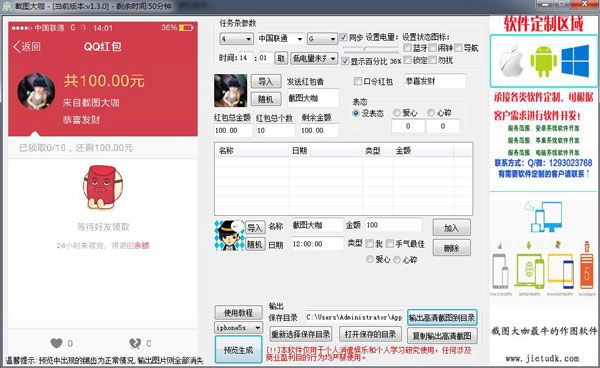This screenshot has height=368, width=600.
Task: Click 打开保存的目录 button
Action: 370,334
